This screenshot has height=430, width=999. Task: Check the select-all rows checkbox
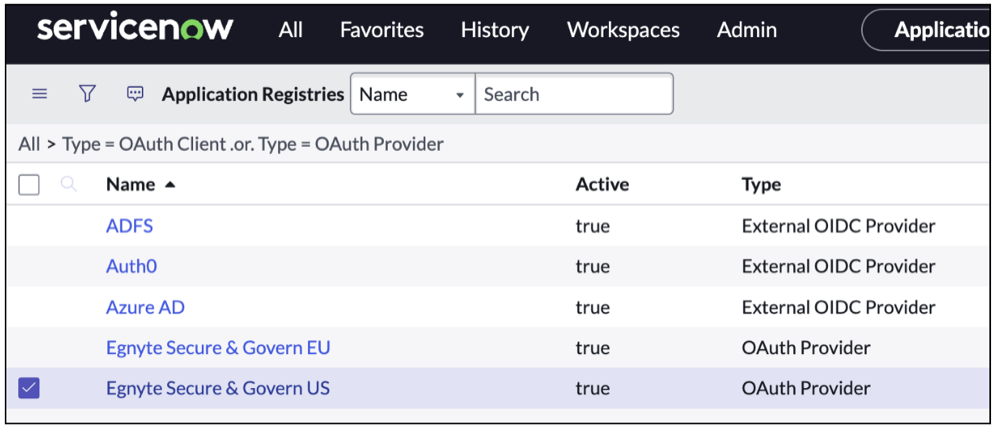[29, 185]
